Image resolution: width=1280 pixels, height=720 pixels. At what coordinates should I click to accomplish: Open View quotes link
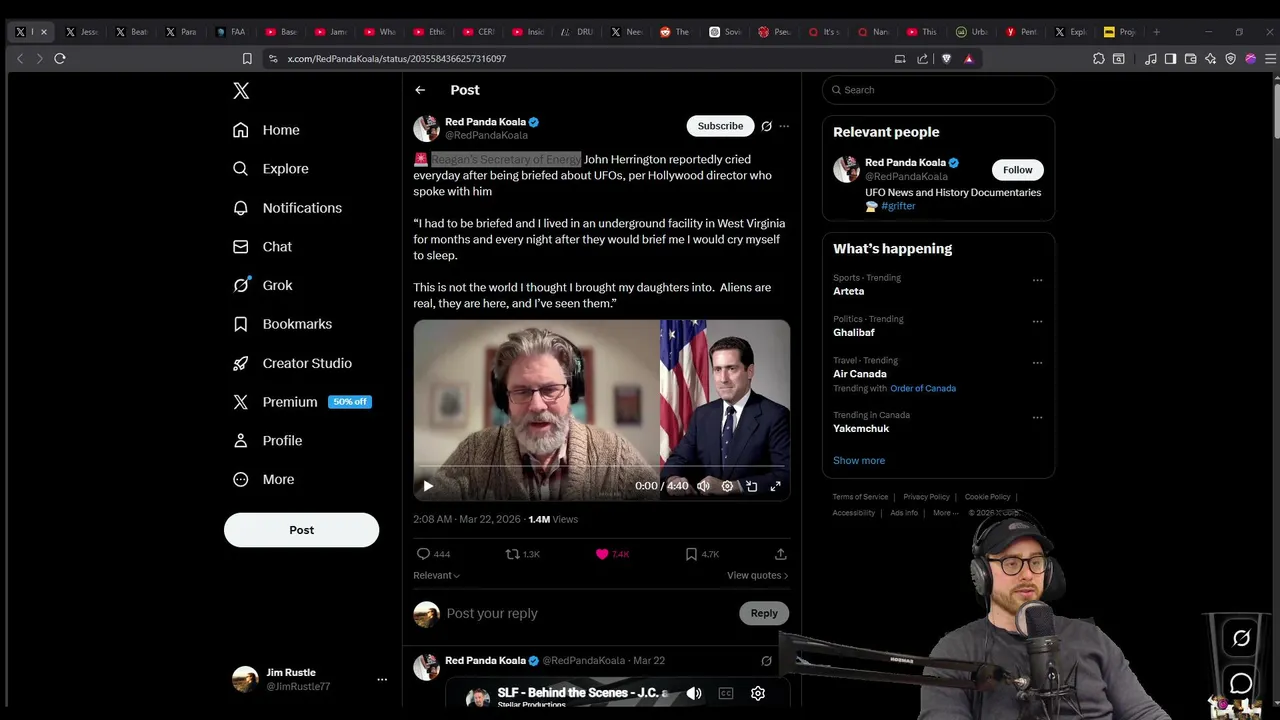click(757, 576)
